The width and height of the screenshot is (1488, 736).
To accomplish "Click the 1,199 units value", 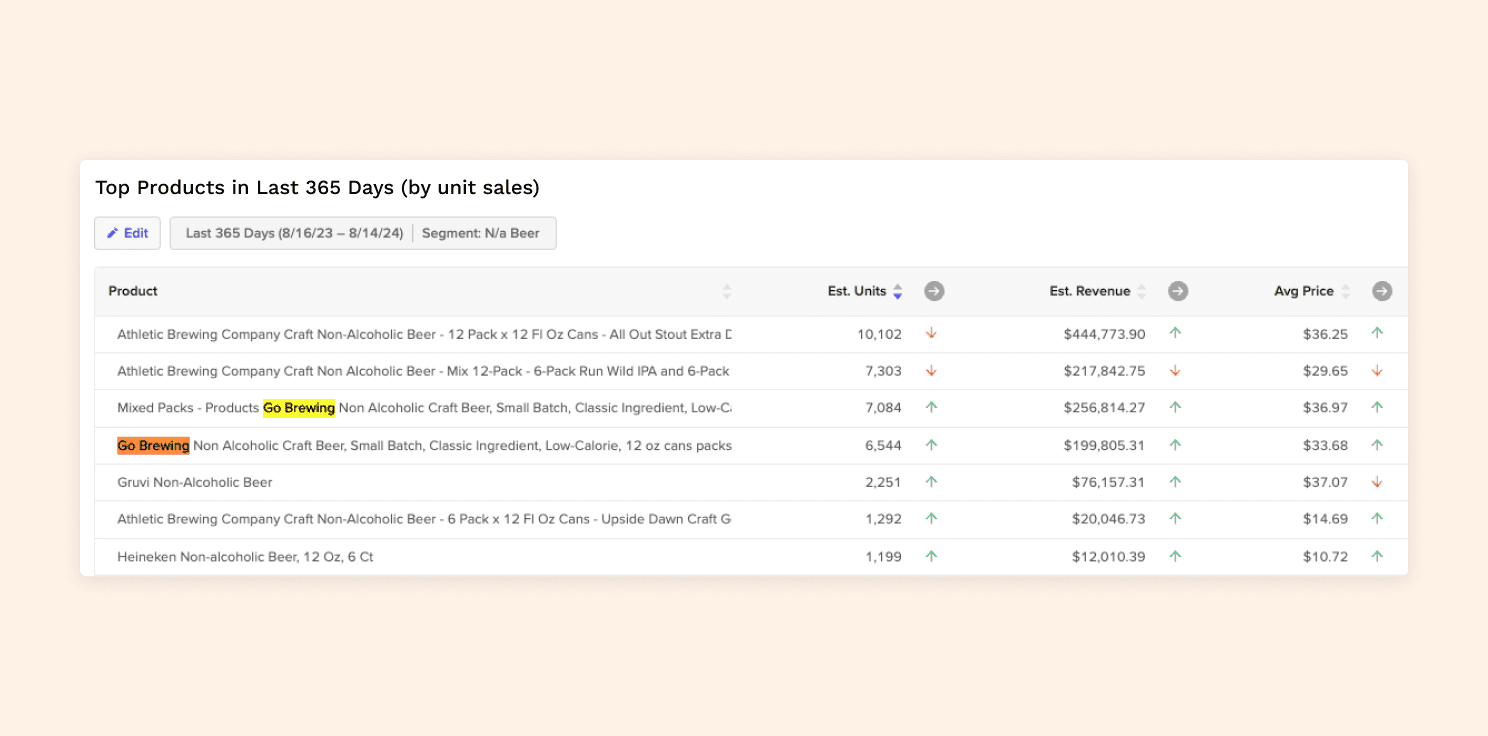I will [883, 556].
